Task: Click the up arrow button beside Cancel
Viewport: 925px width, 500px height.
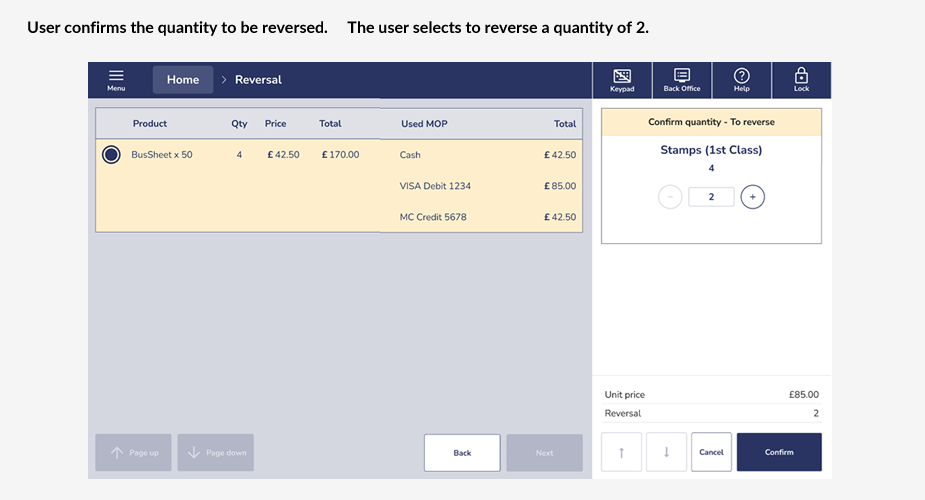Action: pyautogui.click(x=621, y=452)
